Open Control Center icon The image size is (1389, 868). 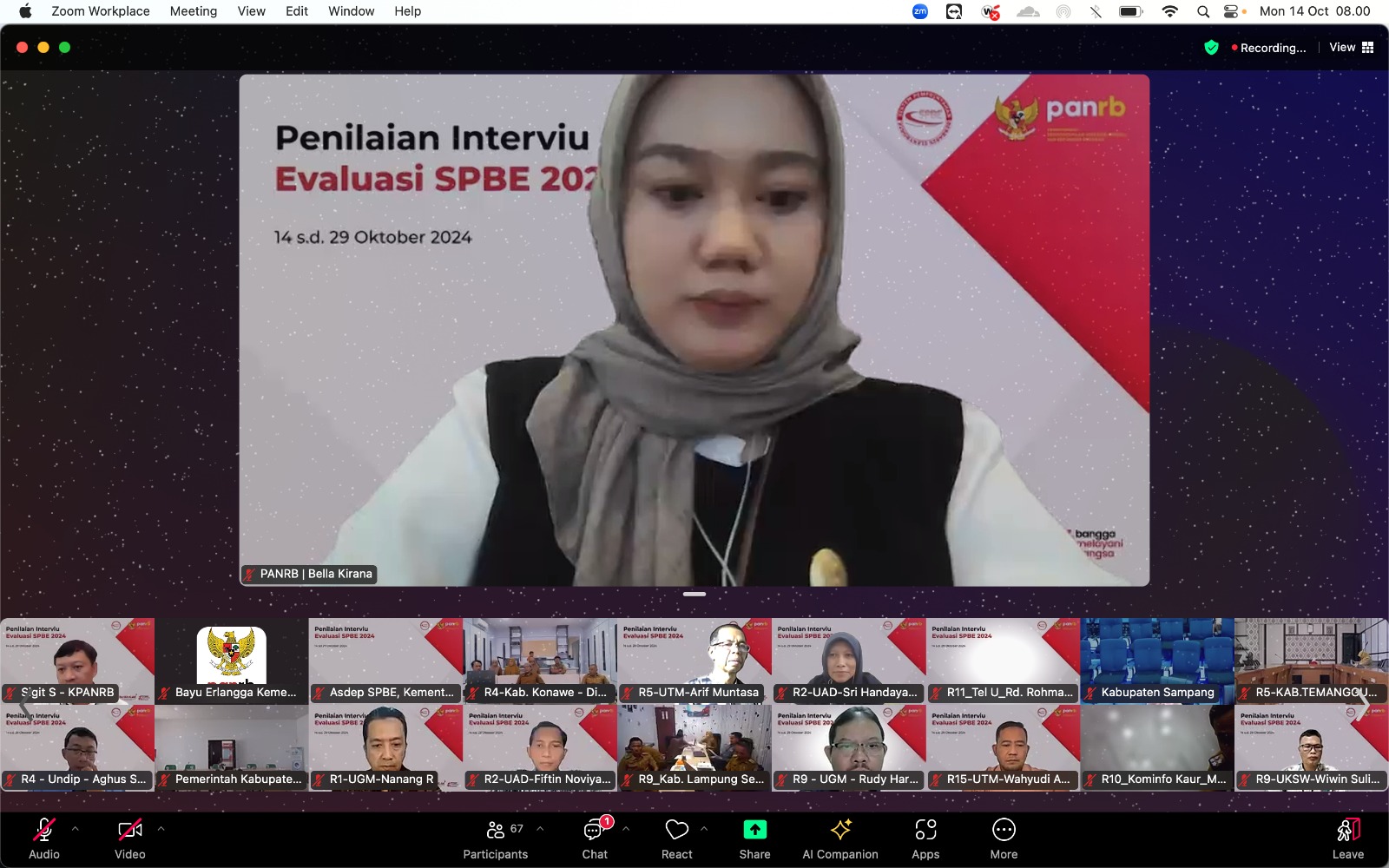1231,11
